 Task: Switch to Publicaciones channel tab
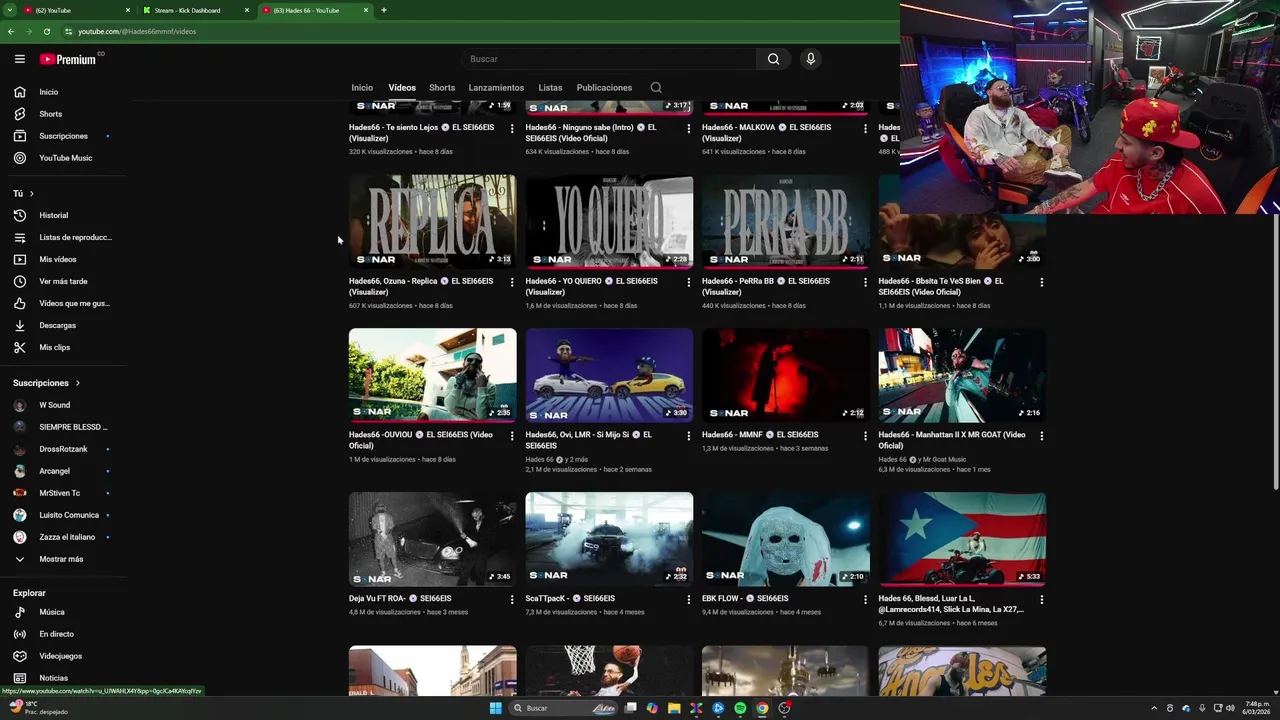coord(604,88)
